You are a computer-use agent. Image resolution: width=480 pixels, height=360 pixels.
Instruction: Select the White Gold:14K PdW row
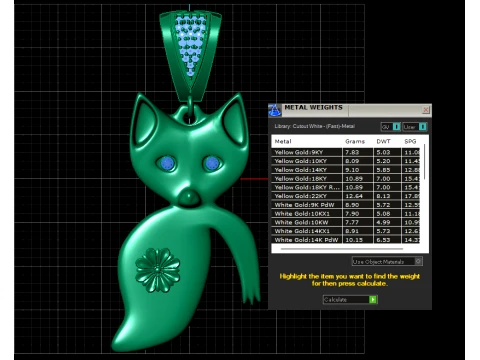(346, 240)
